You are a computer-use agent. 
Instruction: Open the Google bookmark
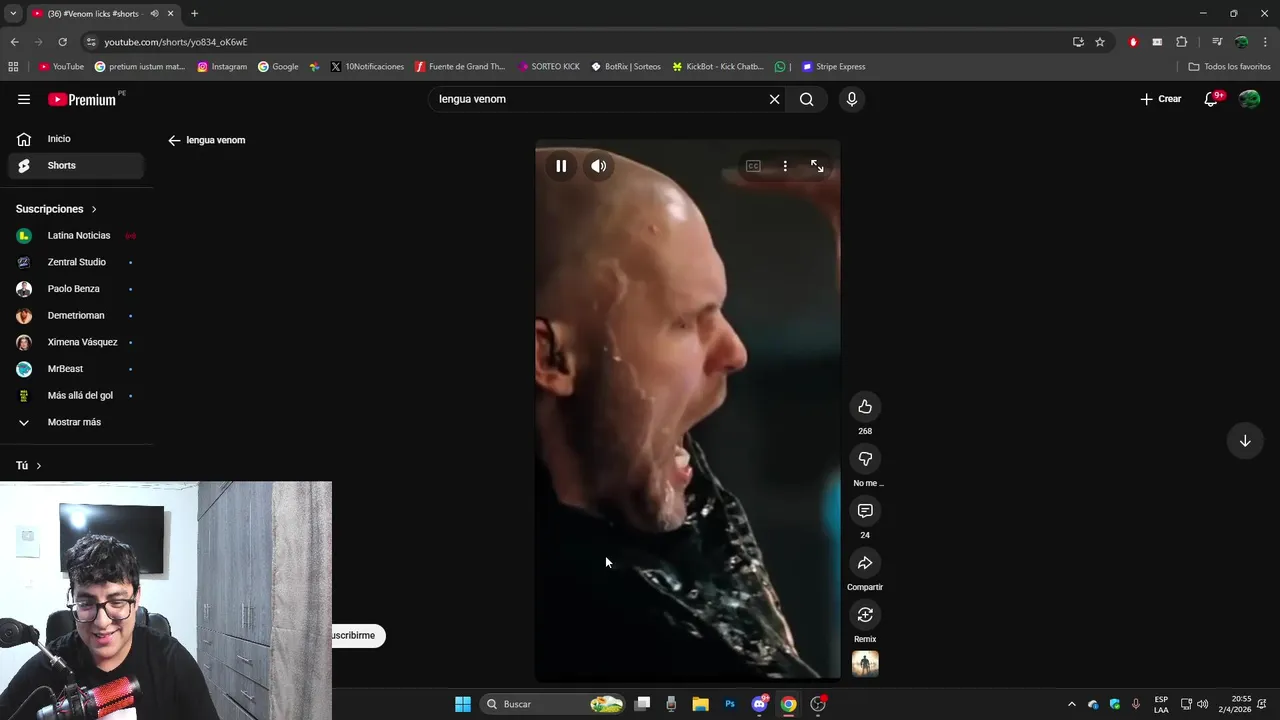click(x=278, y=67)
